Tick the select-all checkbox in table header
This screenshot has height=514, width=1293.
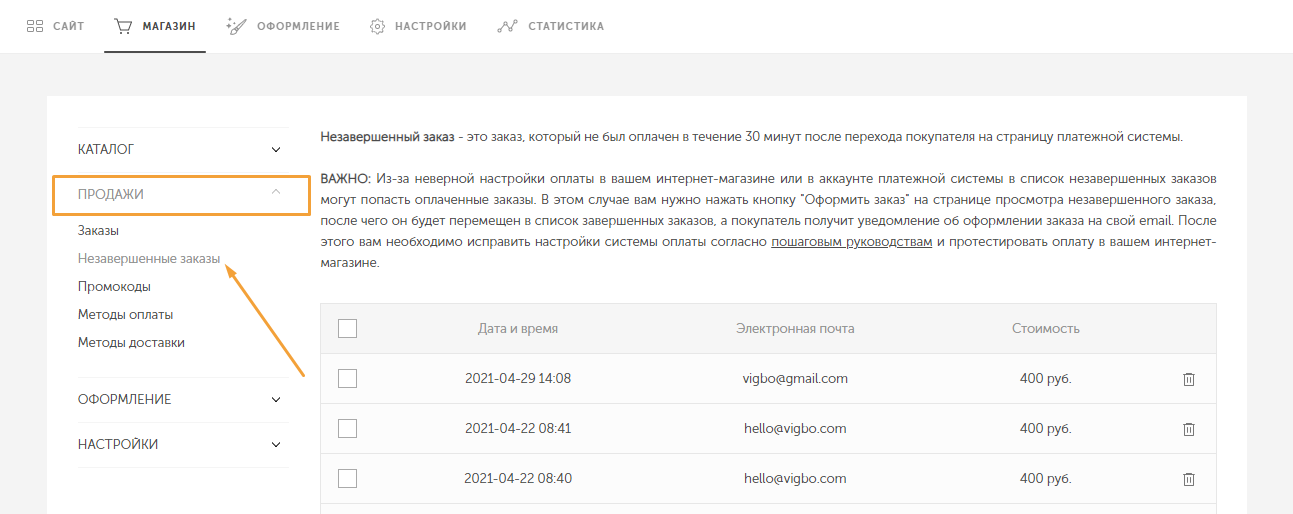pyautogui.click(x=348, y=328)
